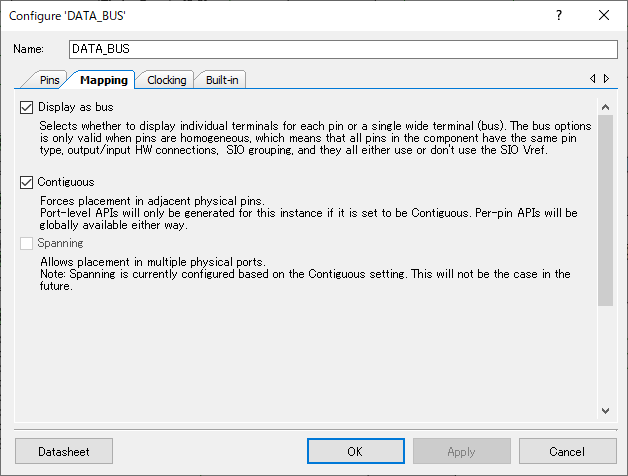Screen dimensions: 628x476
Task: Switch to the Pins tab
Action: point(49,80)
